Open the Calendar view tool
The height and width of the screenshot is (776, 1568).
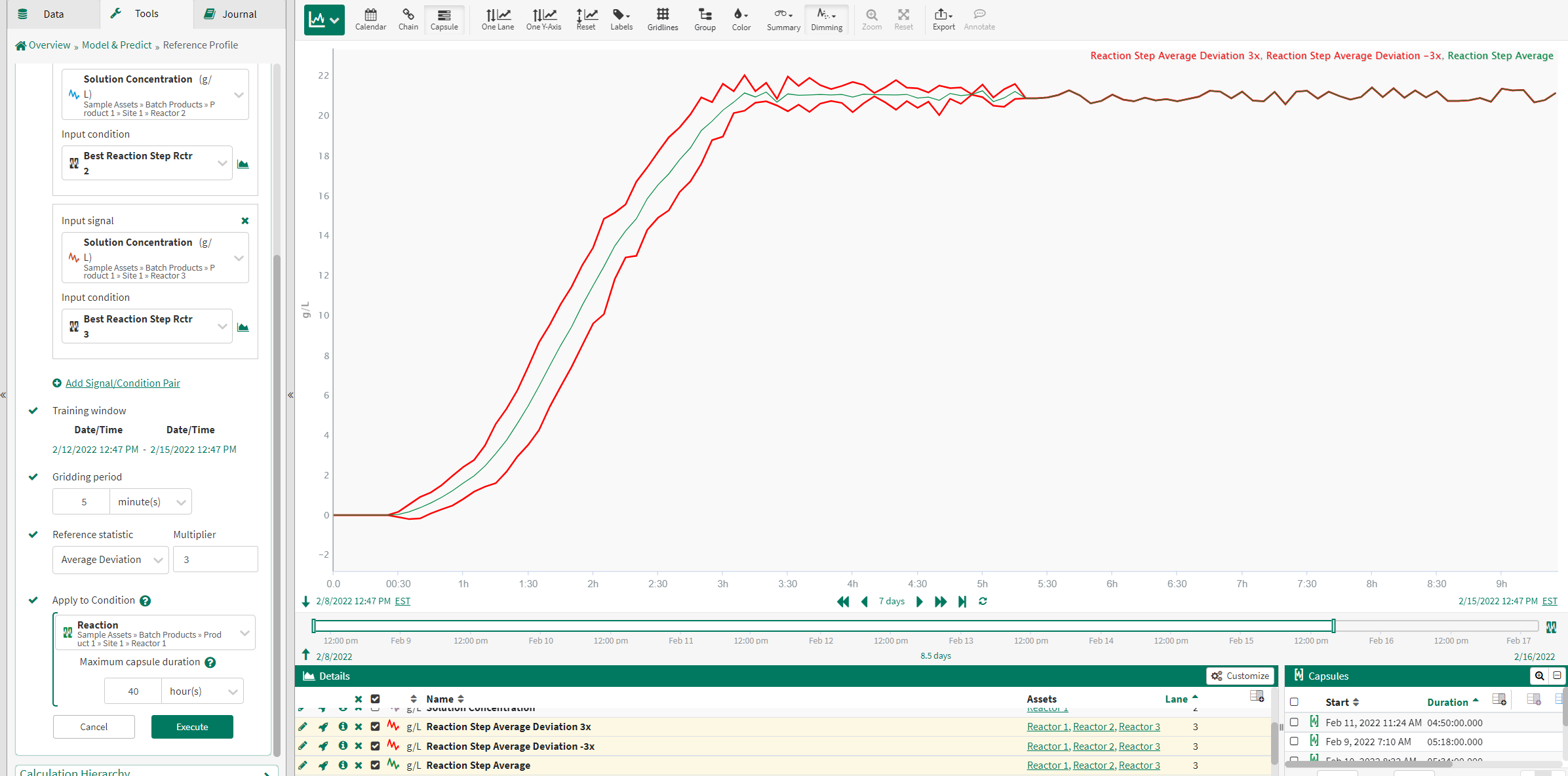point(370,19)
